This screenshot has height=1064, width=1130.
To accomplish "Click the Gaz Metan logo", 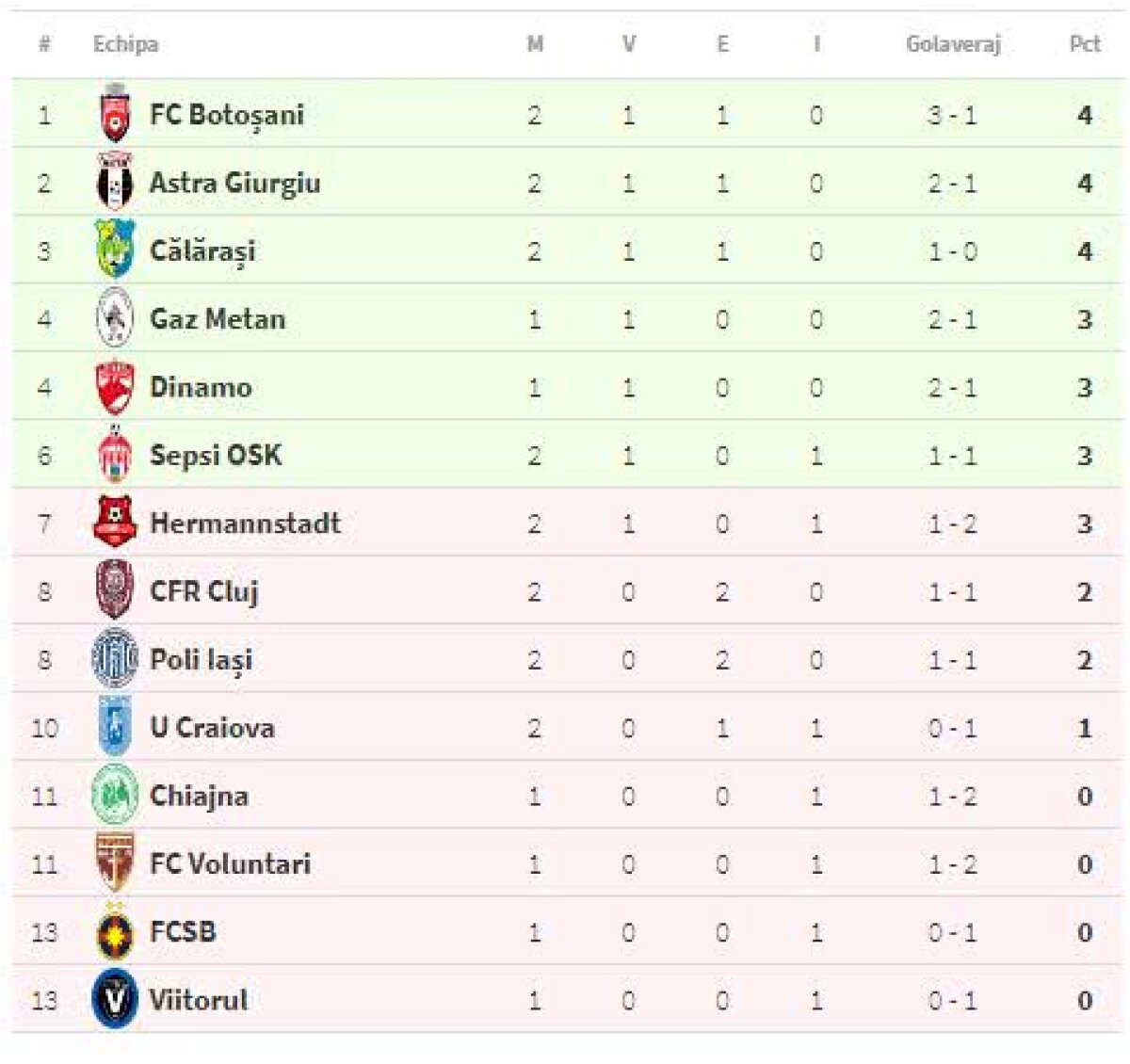I will 115,318.
